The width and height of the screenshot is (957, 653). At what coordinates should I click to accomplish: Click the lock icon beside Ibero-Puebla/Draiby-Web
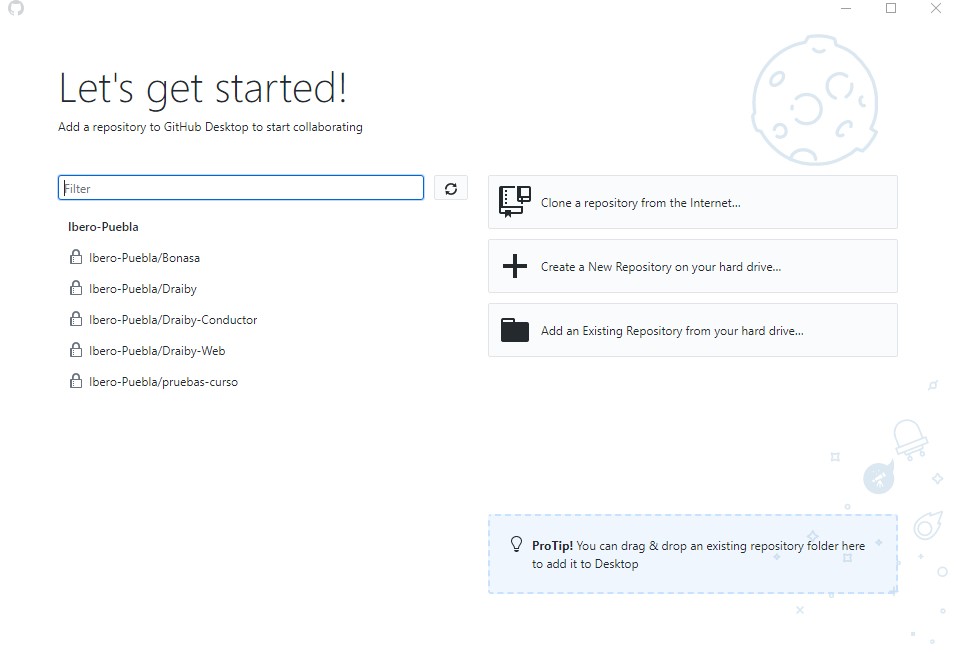76,350
